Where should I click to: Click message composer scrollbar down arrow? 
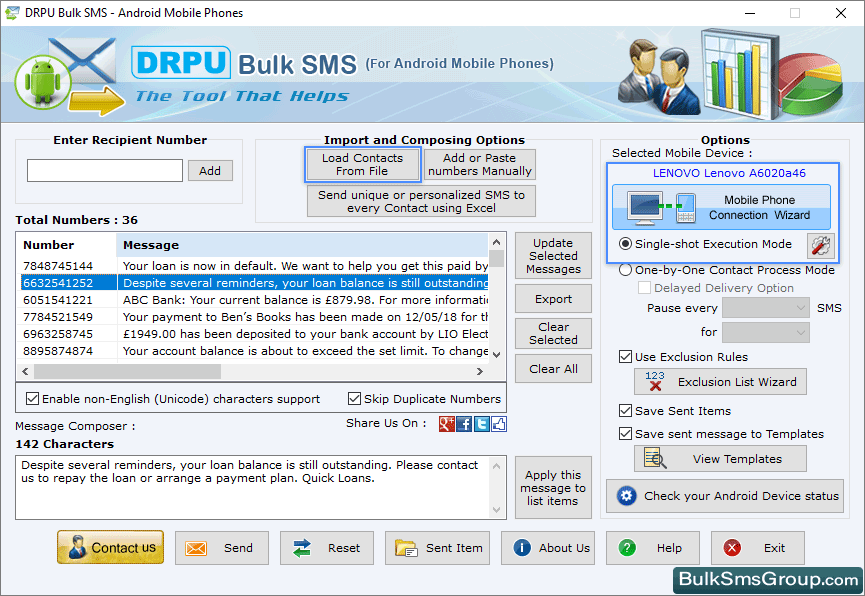[x=496, y=509]
